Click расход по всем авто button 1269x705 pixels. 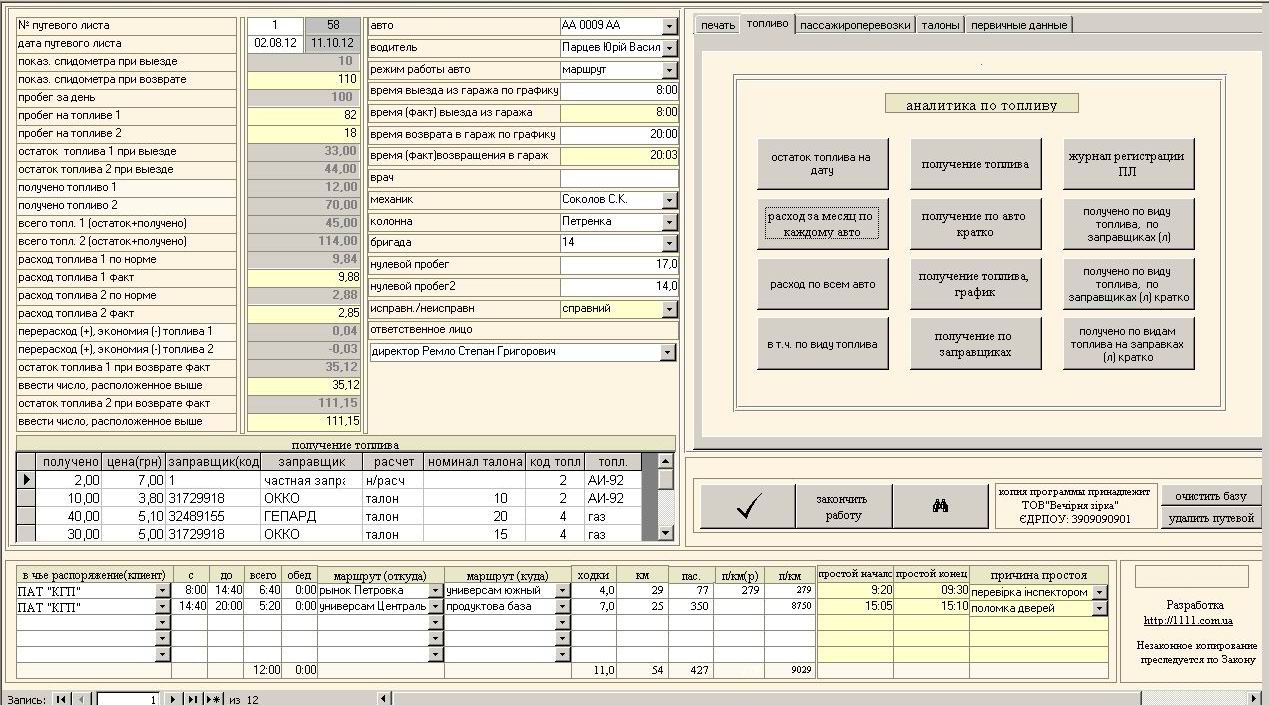point(822,284)
